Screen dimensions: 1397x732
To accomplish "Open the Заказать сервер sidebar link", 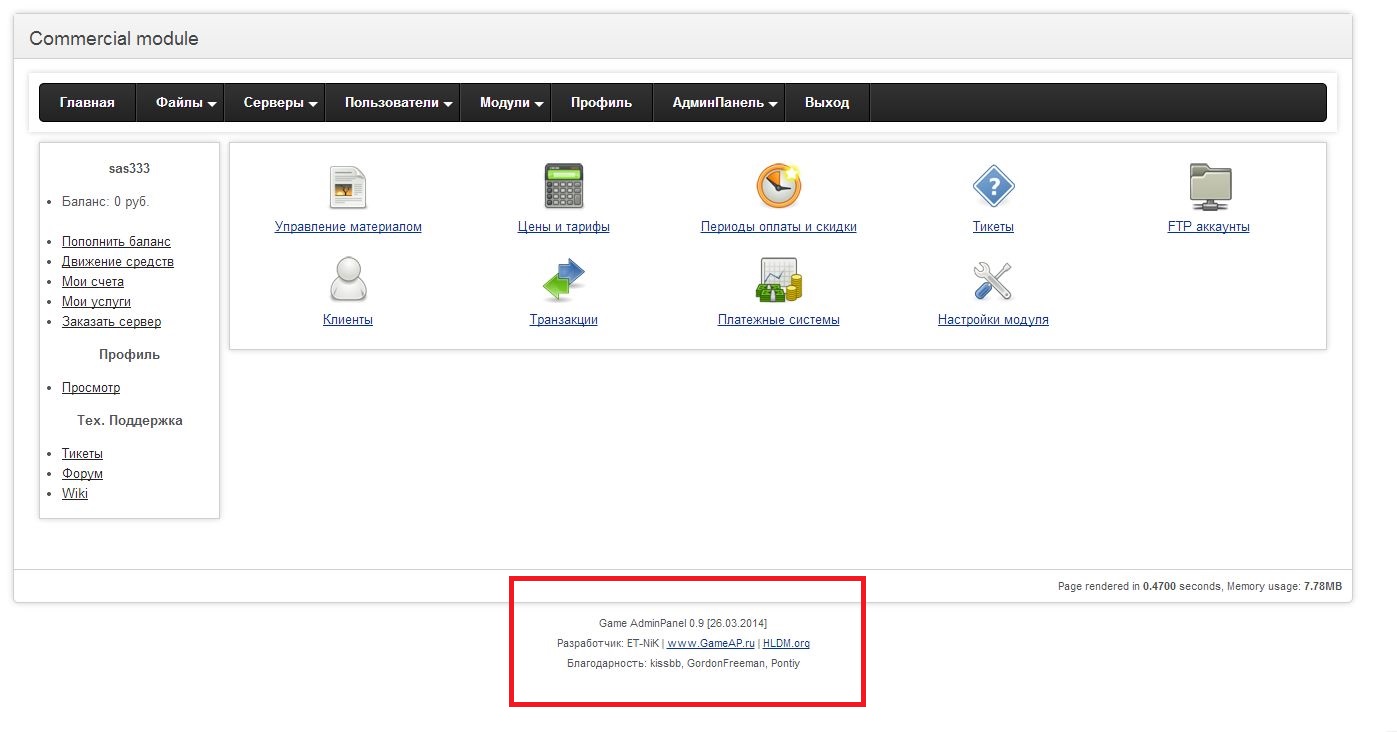I will (111, 322).
